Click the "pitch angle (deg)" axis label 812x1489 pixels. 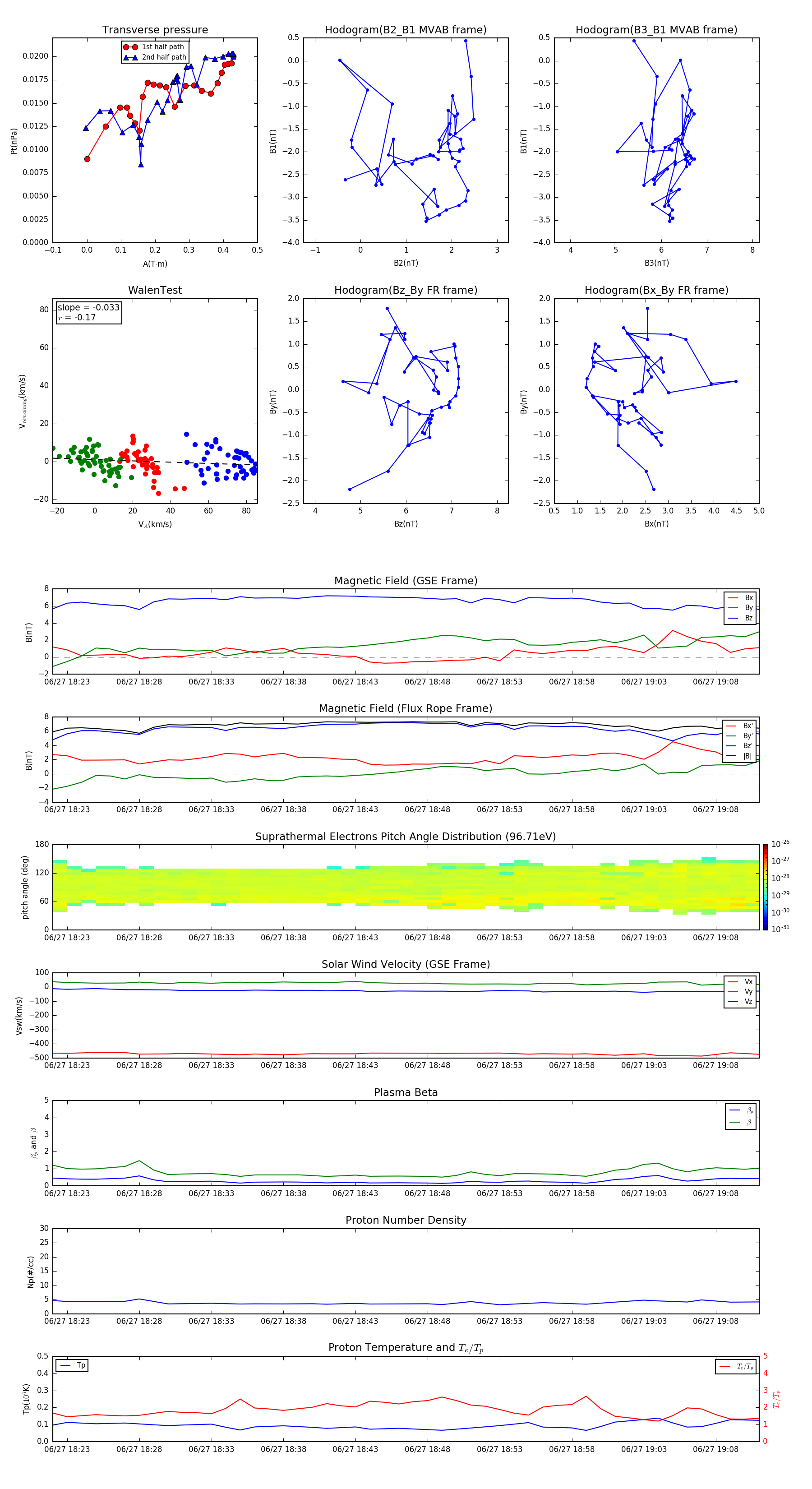[25, 887]
